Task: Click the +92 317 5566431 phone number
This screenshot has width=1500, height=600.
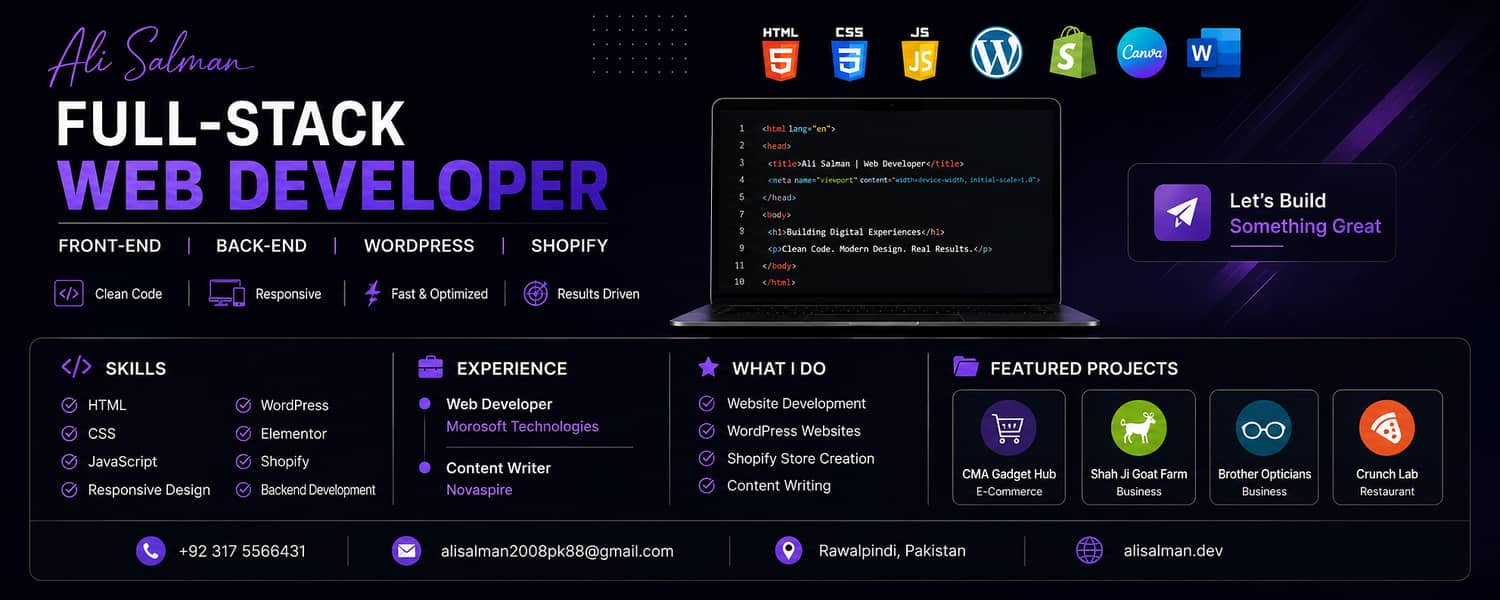Action: click(242, 551)
